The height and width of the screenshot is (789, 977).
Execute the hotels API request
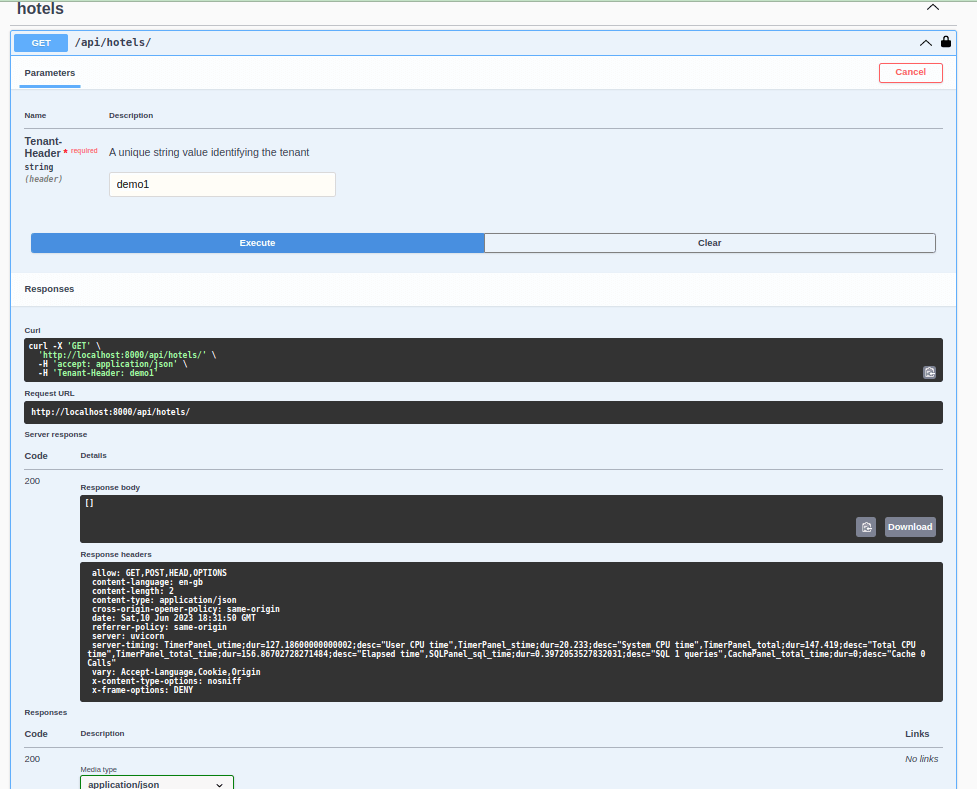click(x=257, y=242)
